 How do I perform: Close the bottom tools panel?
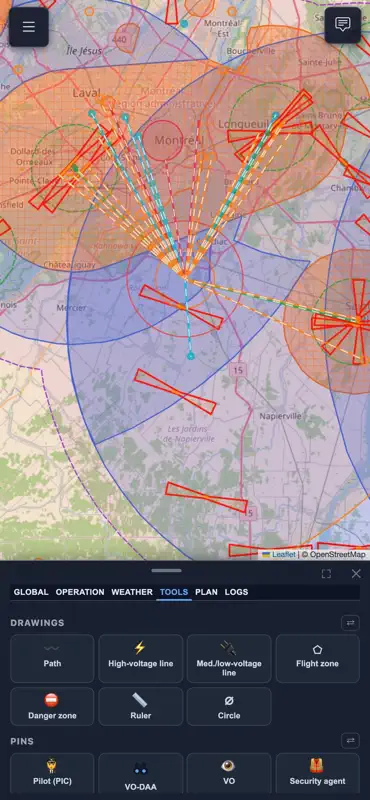356,573
